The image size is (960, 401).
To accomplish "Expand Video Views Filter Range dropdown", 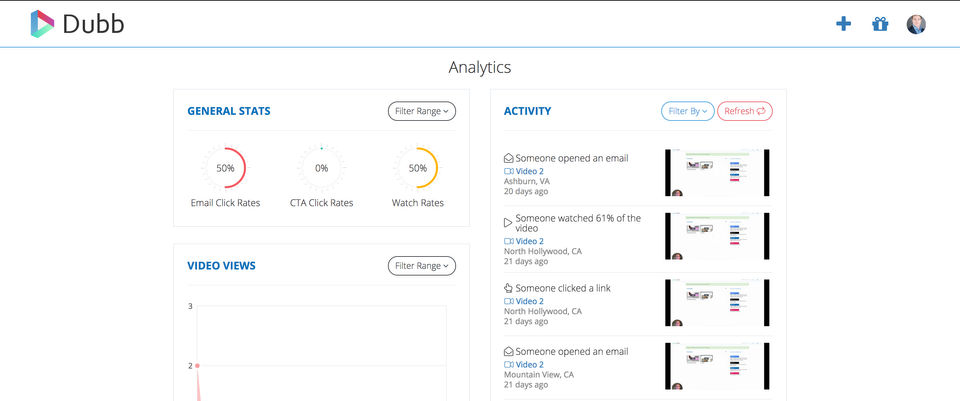I will (x=421, y=266).
